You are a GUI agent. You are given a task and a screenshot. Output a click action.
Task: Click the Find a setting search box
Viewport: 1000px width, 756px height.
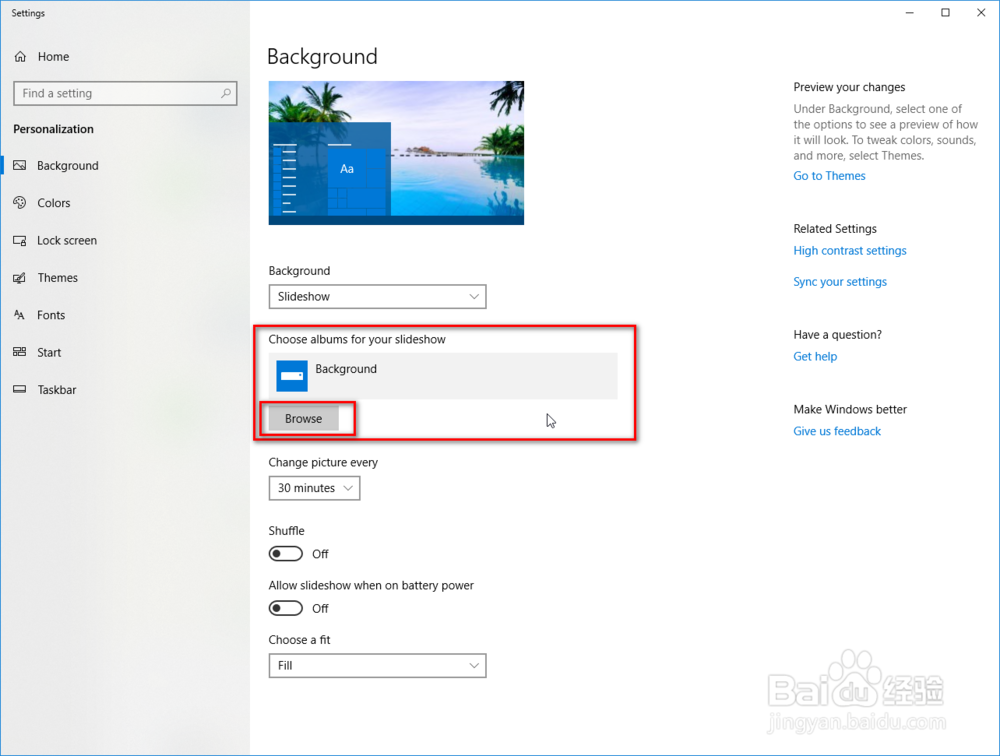[125, 93]
